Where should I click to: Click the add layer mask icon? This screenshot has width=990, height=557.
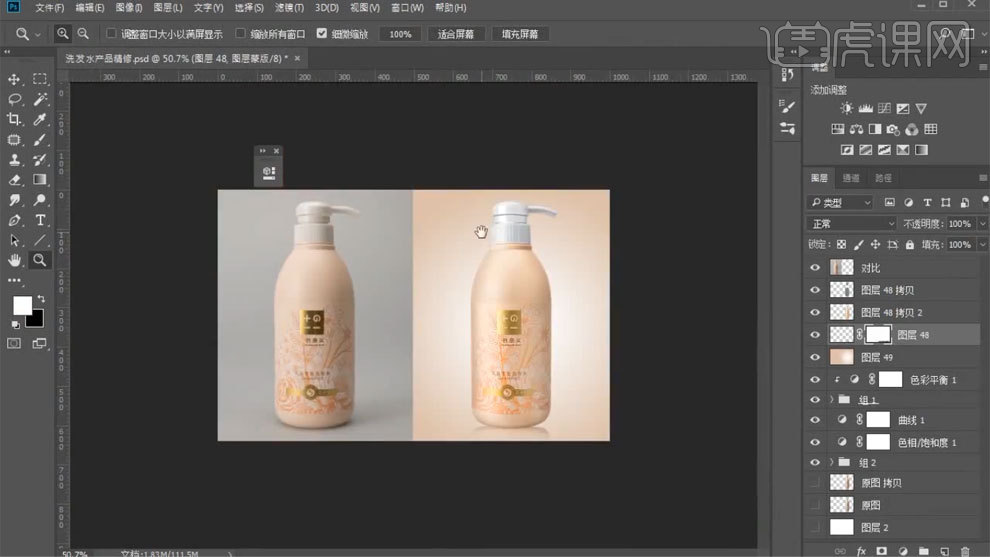[882, 551]
